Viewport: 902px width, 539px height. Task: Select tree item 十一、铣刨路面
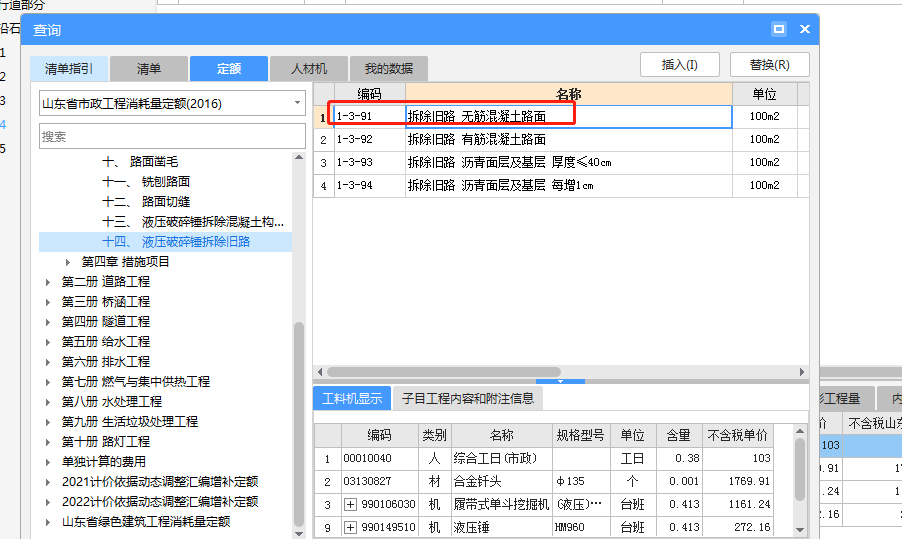(x=146, y=182)
